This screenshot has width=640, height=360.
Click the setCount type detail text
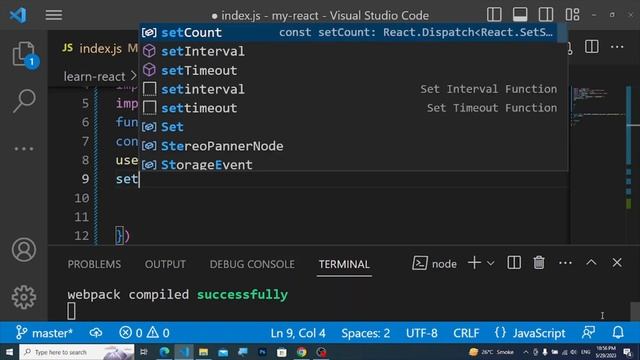coord(416,32)
